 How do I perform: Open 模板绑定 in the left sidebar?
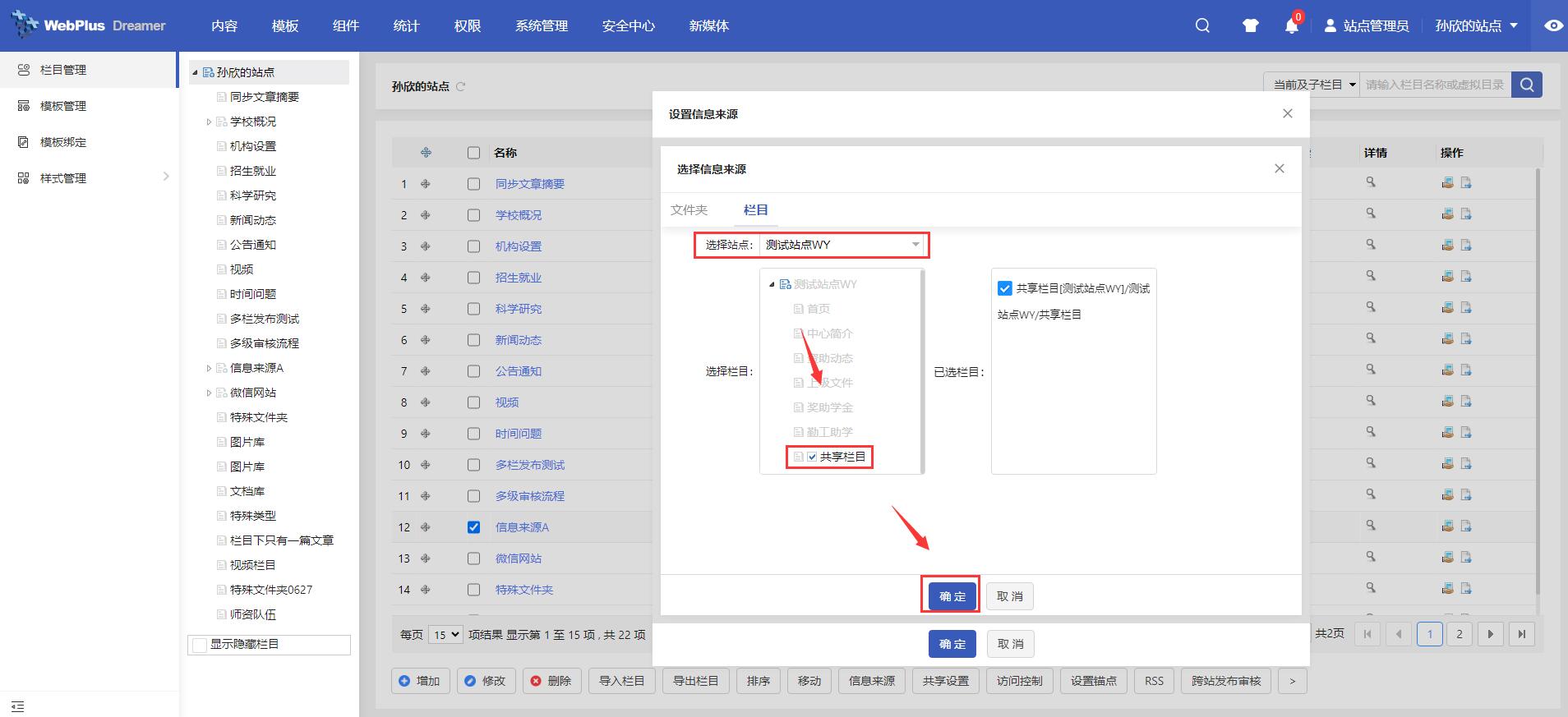click(89, 142)
